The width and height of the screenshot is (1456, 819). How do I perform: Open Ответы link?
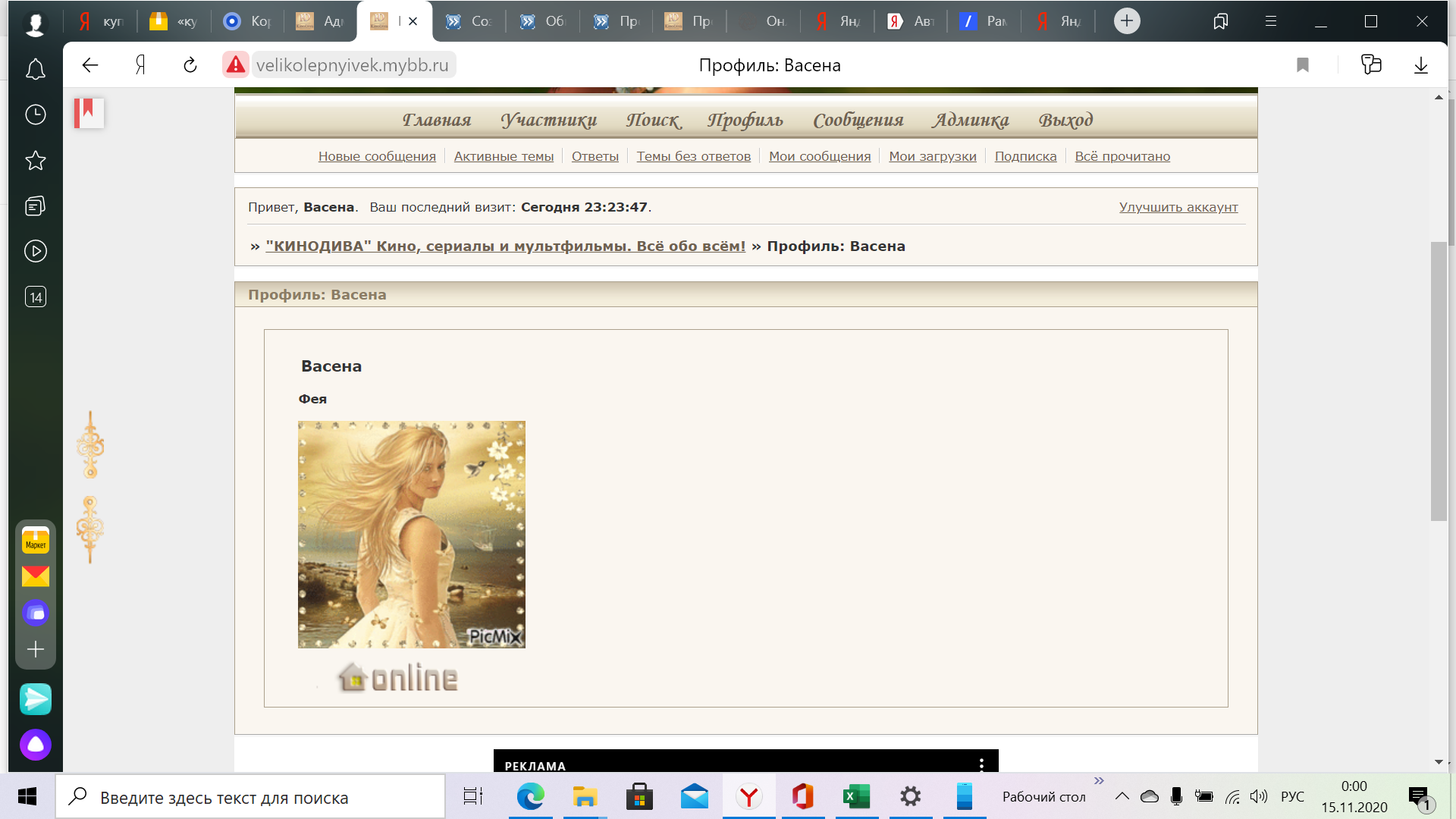click(595, 156)
